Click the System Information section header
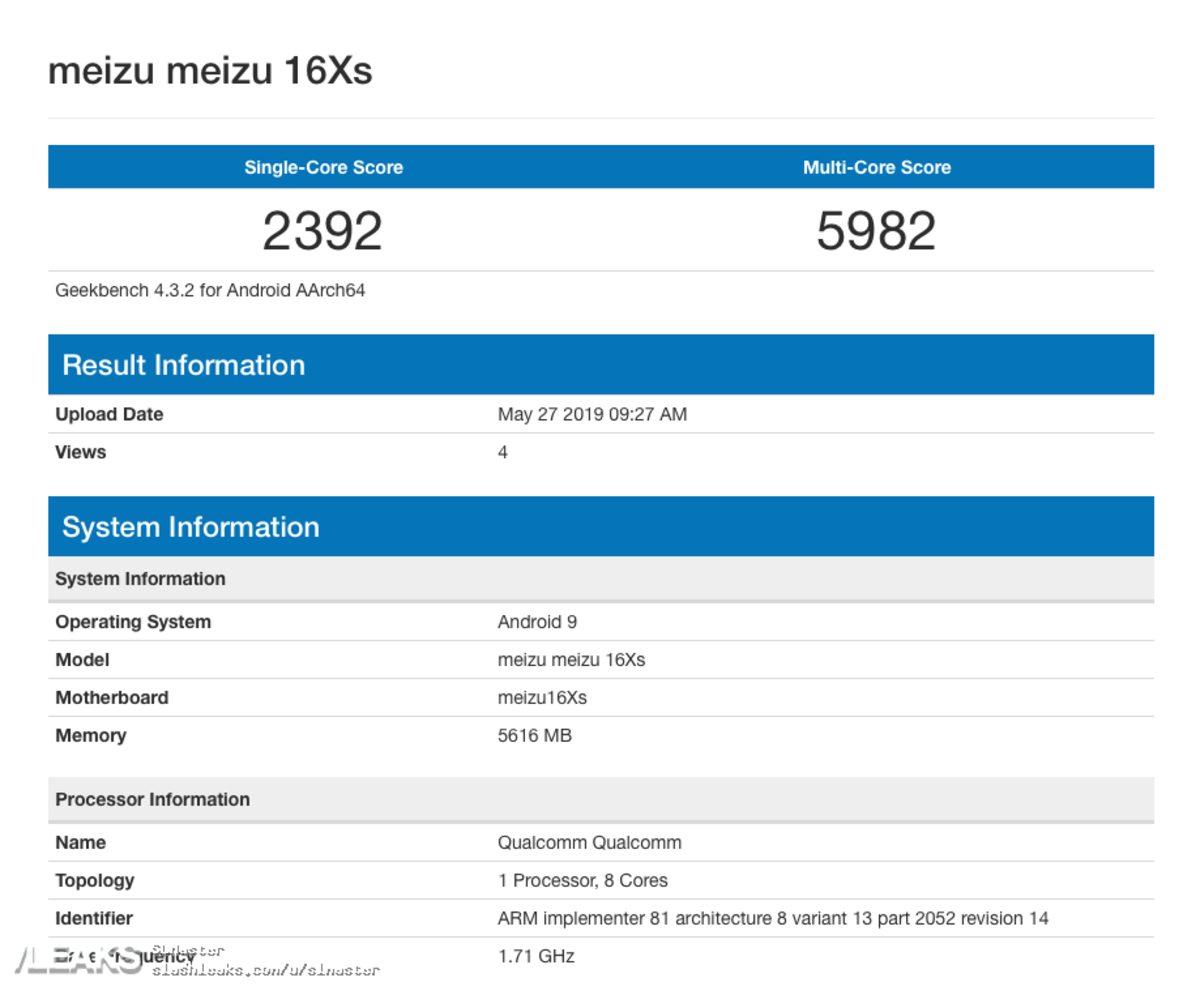Screen dimensions: 1200x999 coord(191,527)
